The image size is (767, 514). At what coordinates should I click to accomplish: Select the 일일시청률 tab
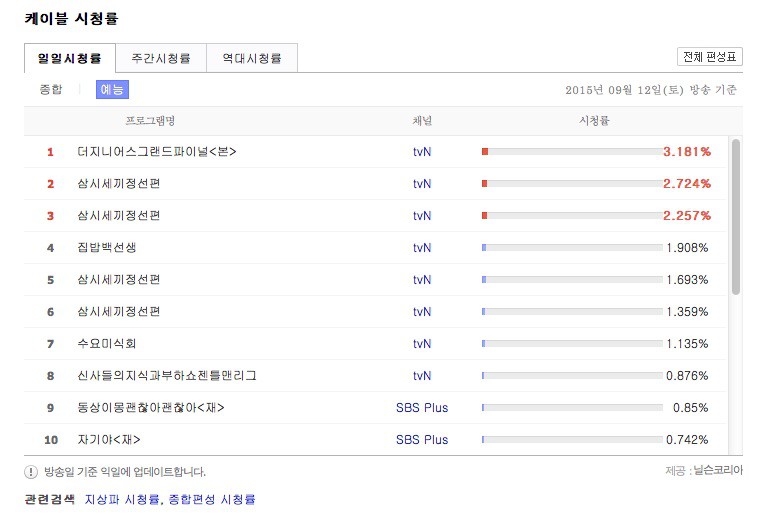click(70, 58)
